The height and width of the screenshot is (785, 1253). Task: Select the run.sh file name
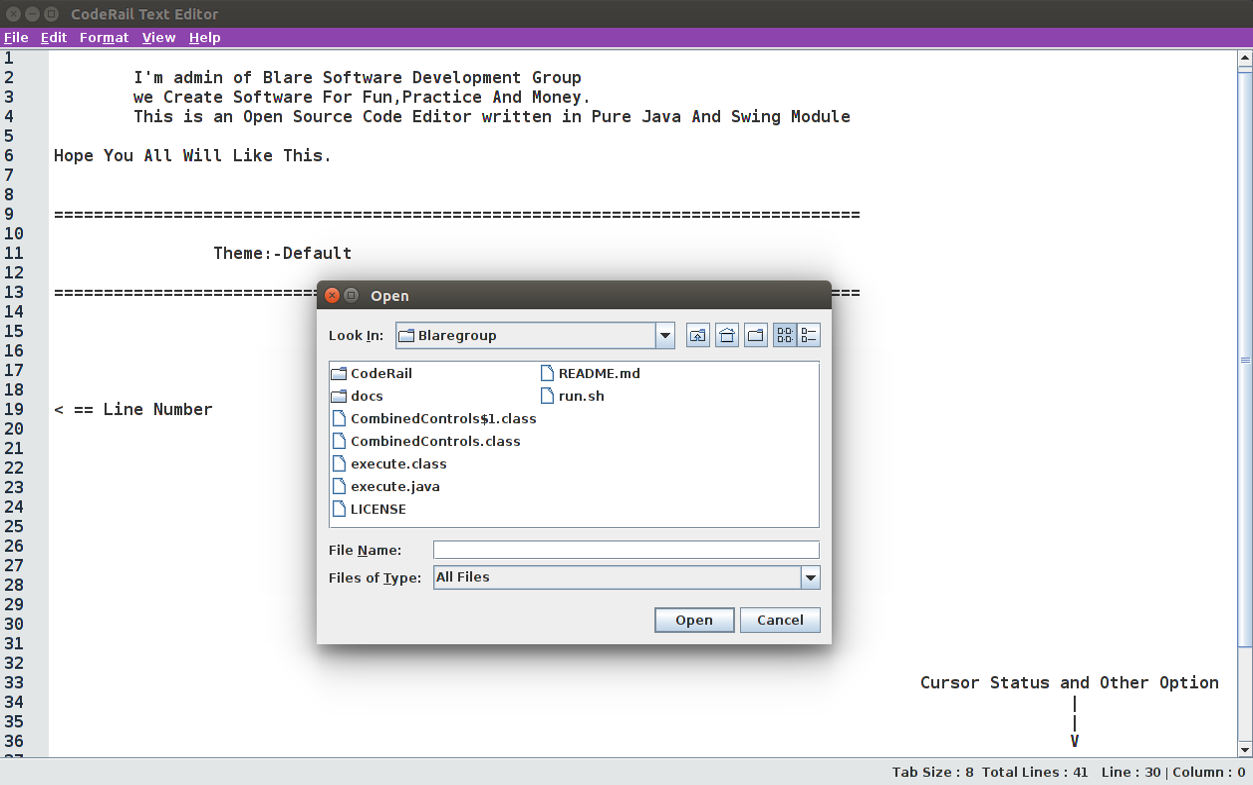coord(581,396)
